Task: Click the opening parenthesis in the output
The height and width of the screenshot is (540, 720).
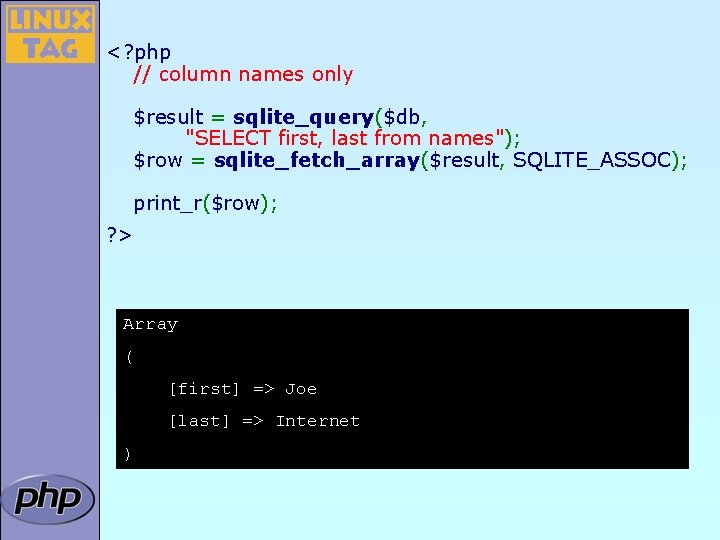Action: coord(129,357)
